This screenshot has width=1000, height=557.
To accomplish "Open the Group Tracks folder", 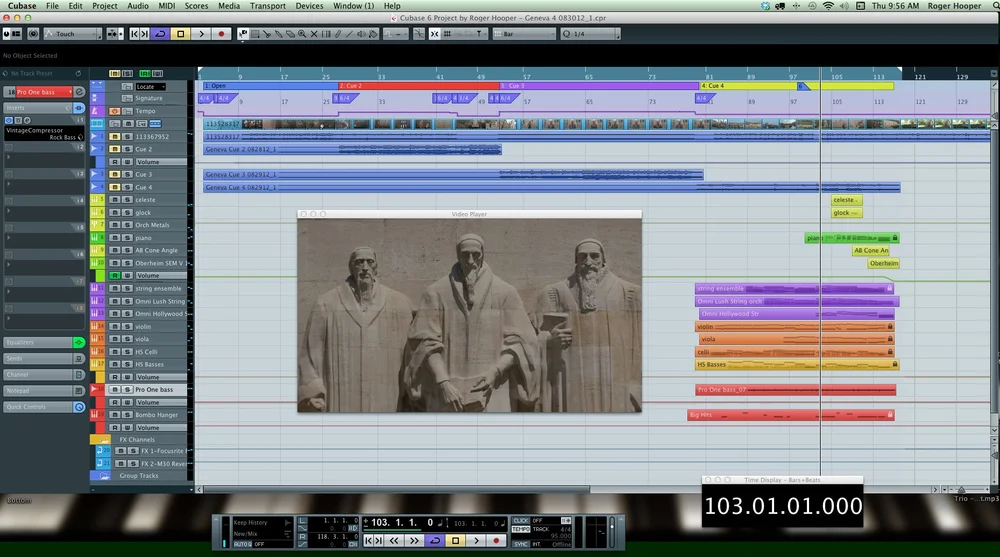I will click(x=139, y=475).
